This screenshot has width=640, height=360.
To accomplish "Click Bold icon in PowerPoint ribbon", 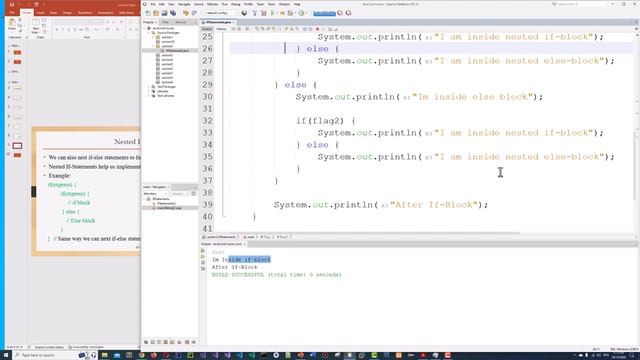I will click(x=57, y=29).
